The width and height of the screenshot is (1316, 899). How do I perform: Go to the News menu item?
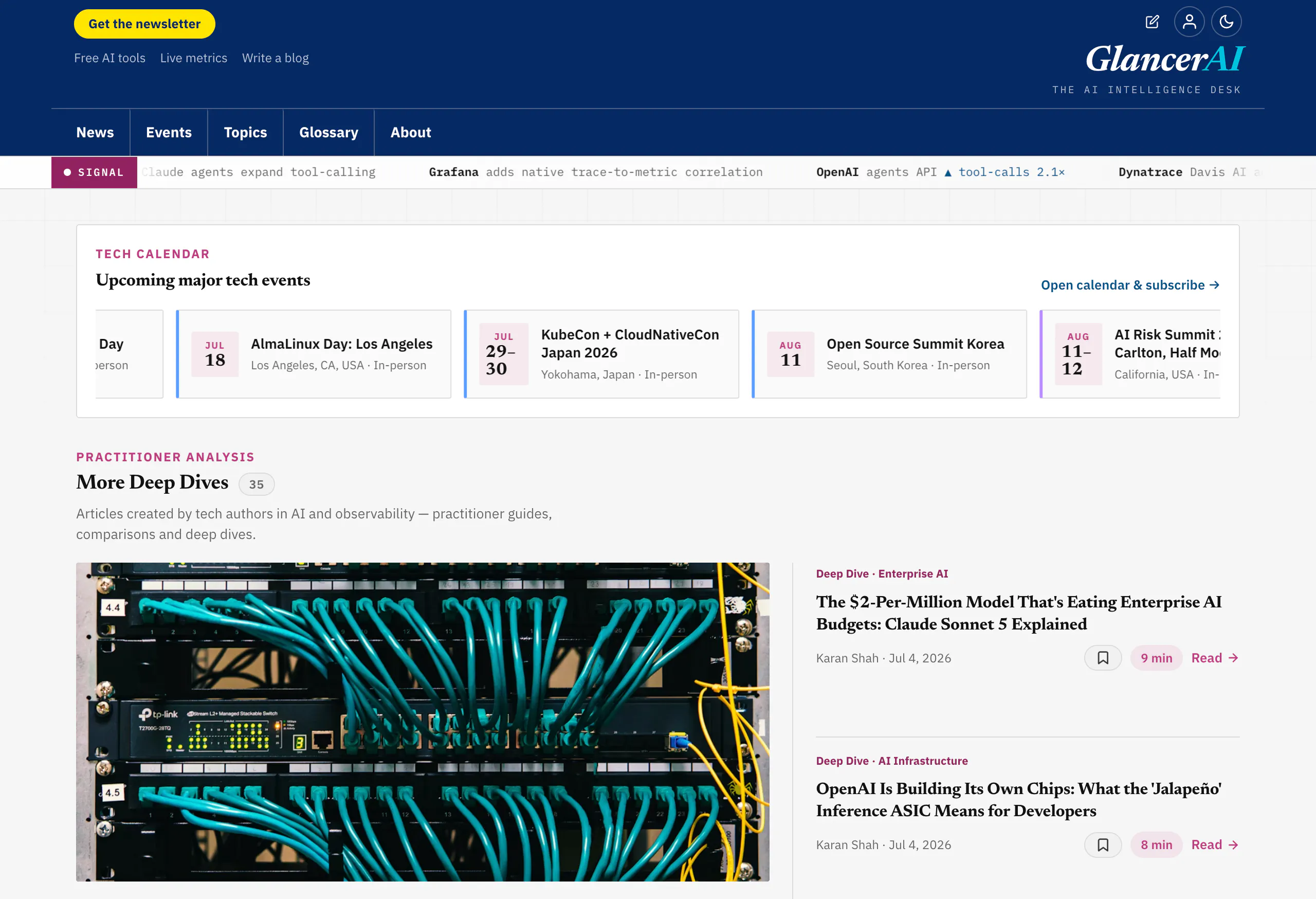pos(95,132)
